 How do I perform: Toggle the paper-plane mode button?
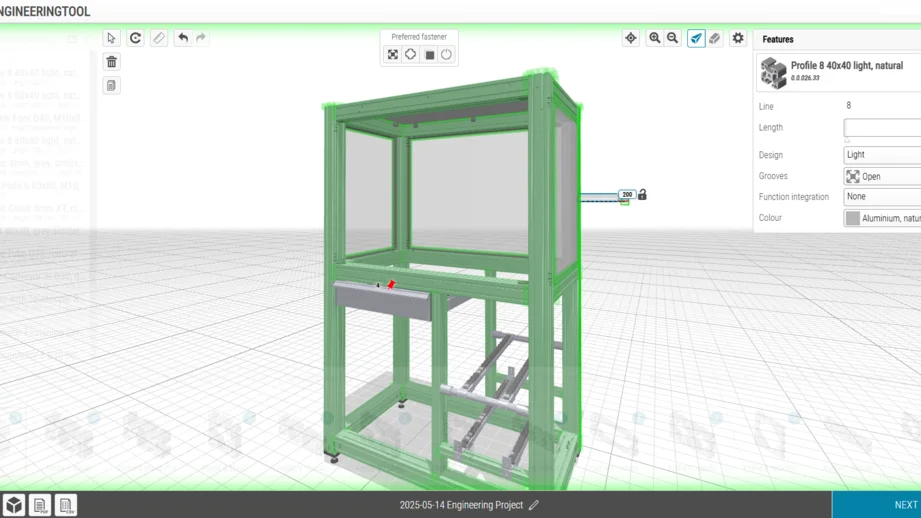[696, 38]
